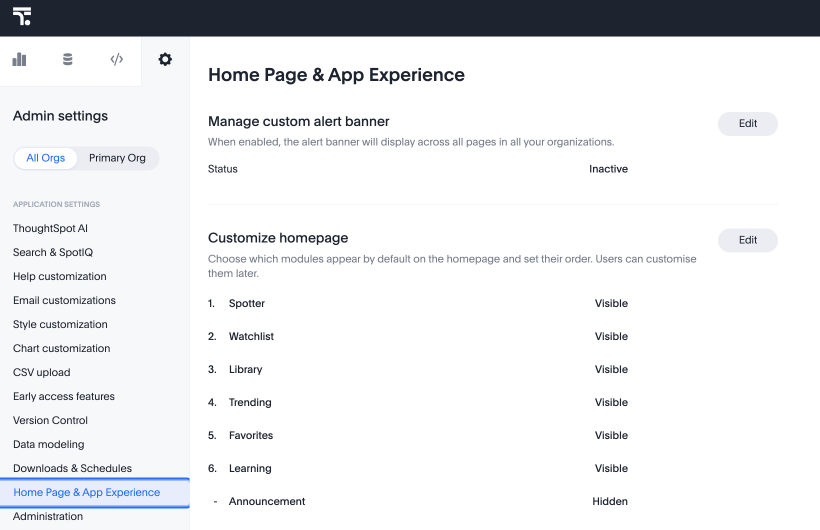Open Style customization page
The image size is (820, 530).
click(60, 324)
